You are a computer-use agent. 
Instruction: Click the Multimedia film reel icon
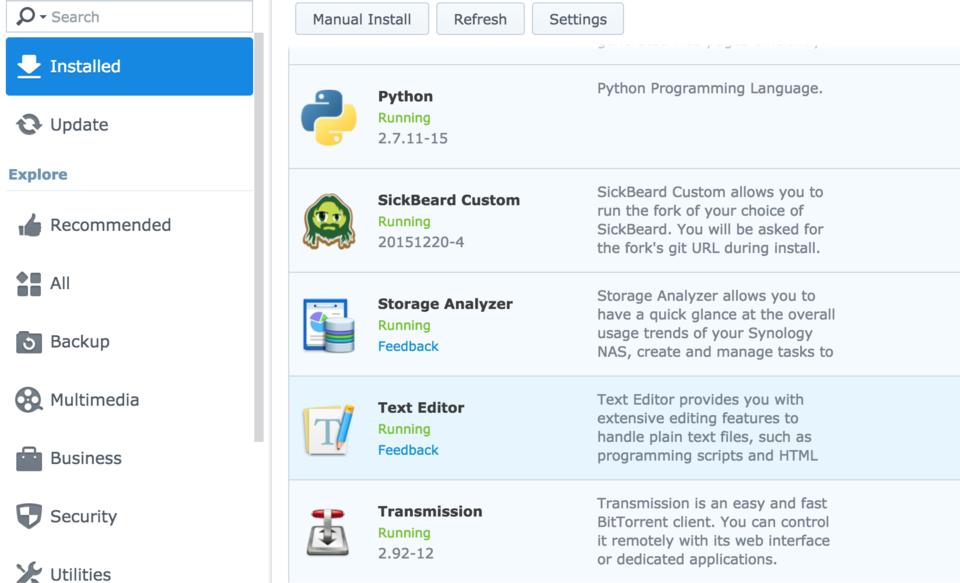pyautogui.click(x=29, y=400)
